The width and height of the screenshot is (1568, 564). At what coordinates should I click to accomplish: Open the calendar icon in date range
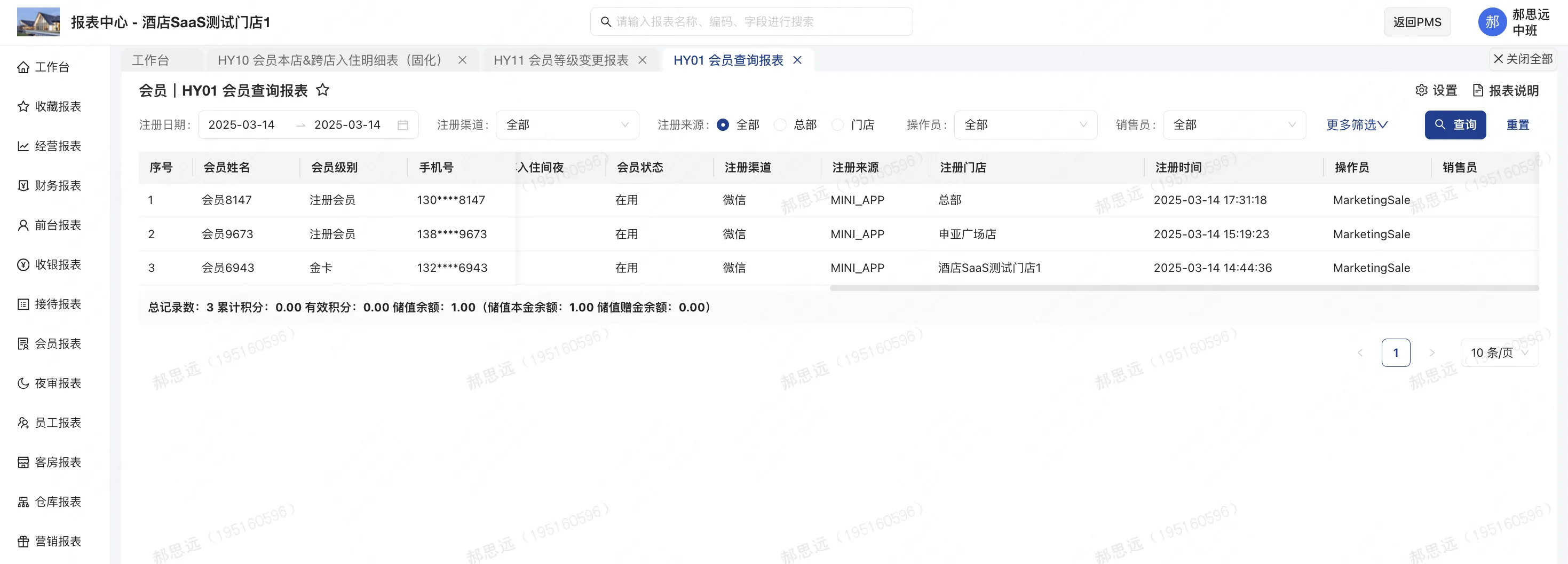(x=403, y=125)
